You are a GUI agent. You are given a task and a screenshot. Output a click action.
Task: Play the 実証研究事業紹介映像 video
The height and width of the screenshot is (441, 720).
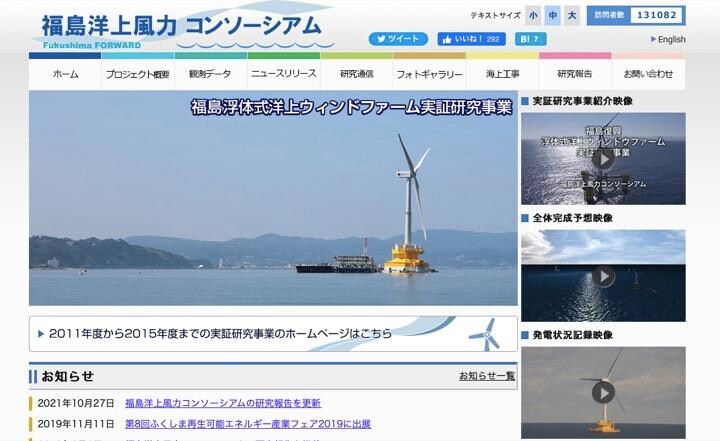click(603, 159)
